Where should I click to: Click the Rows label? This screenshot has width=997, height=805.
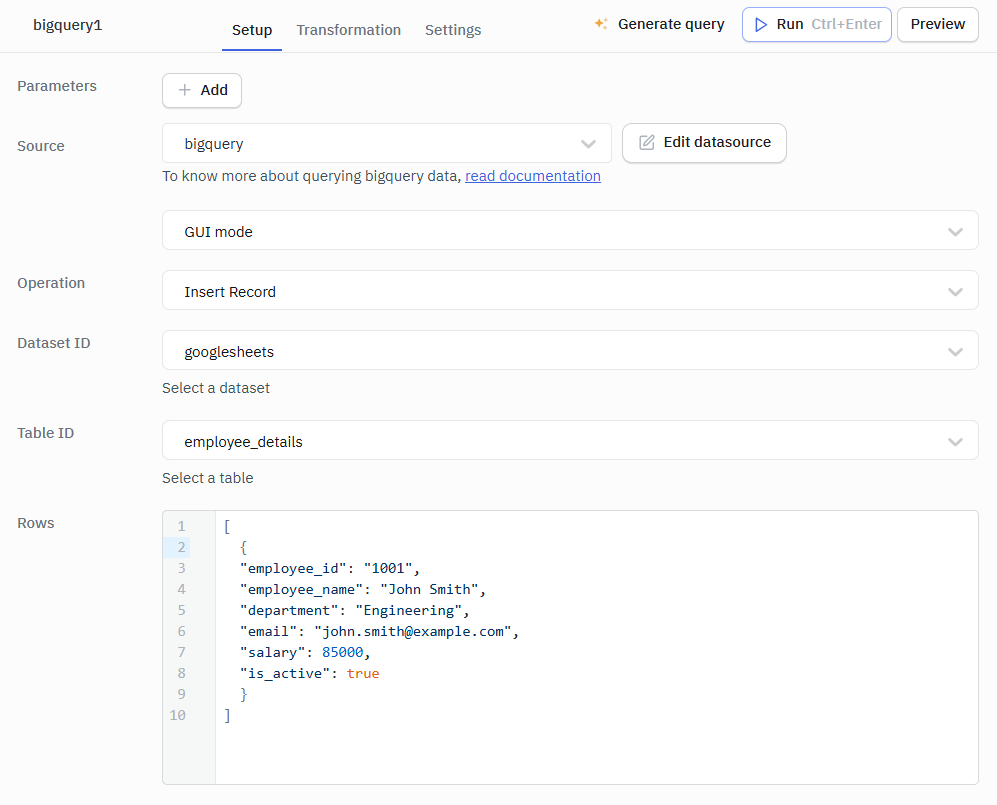click(x=36, y=523)
